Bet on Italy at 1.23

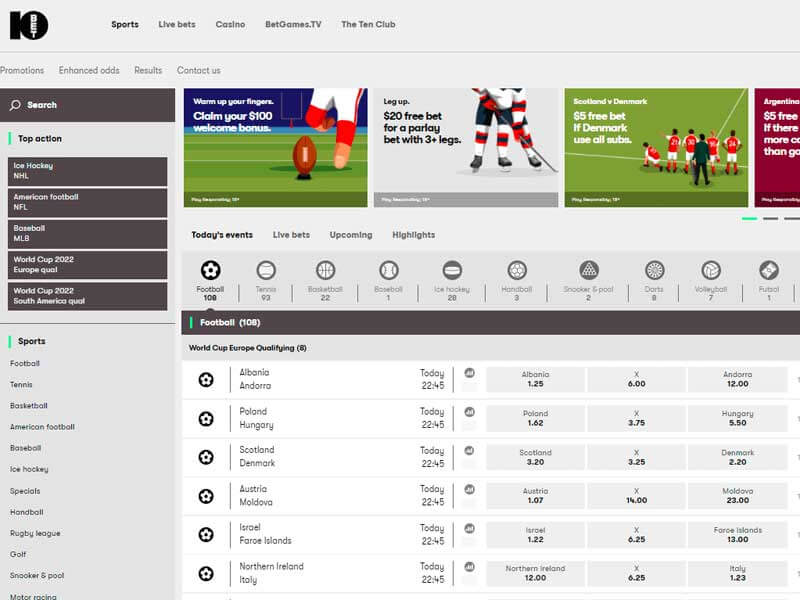[738, 573]
